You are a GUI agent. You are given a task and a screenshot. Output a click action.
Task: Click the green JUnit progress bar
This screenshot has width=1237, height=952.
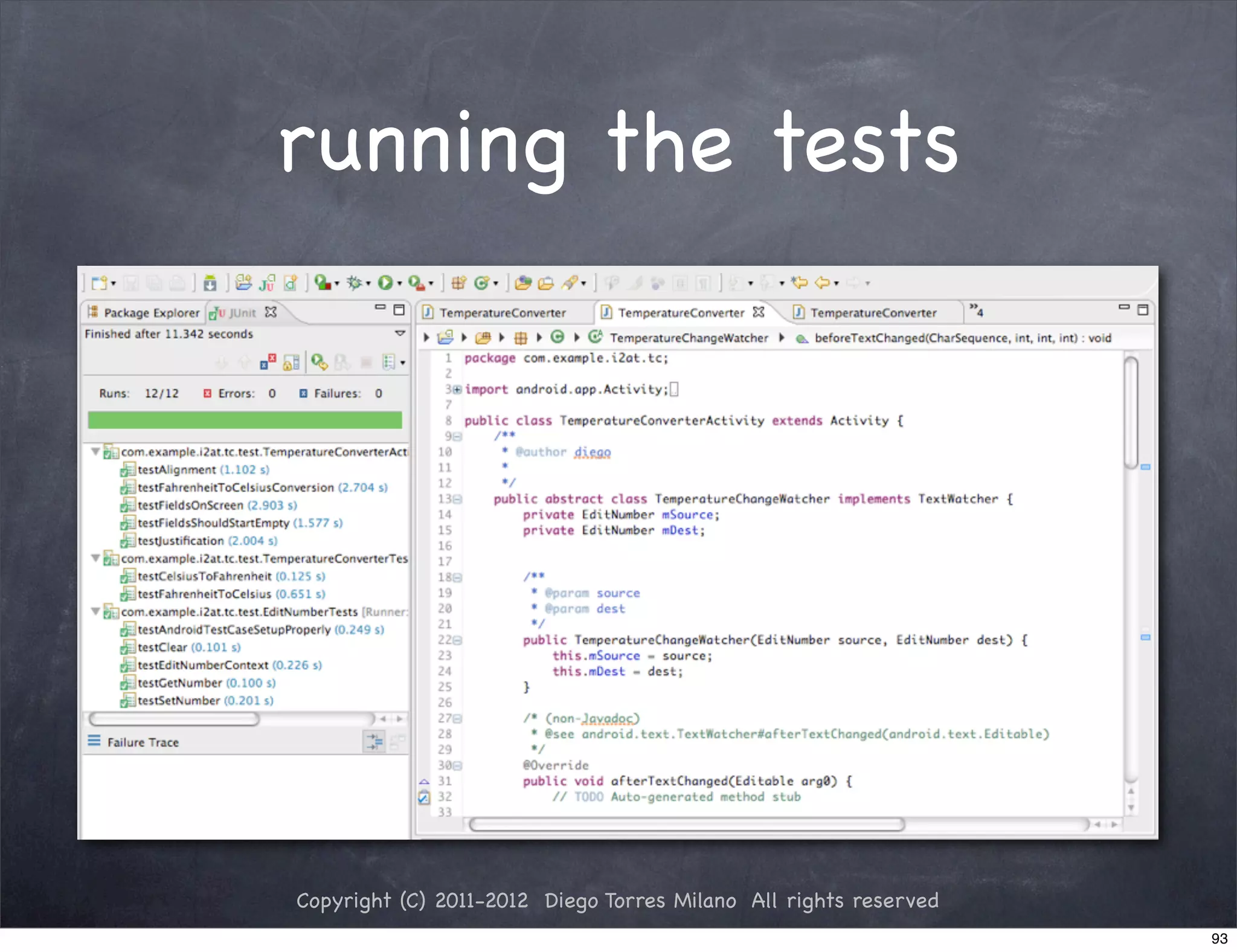pyautogui.click(x=245, y=420)
